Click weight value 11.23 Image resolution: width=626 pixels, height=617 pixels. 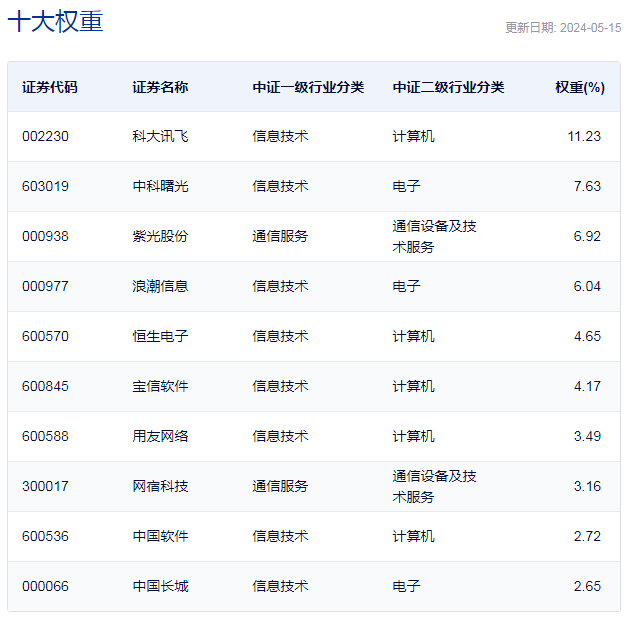pyautogui.click(x=584, y=137)
